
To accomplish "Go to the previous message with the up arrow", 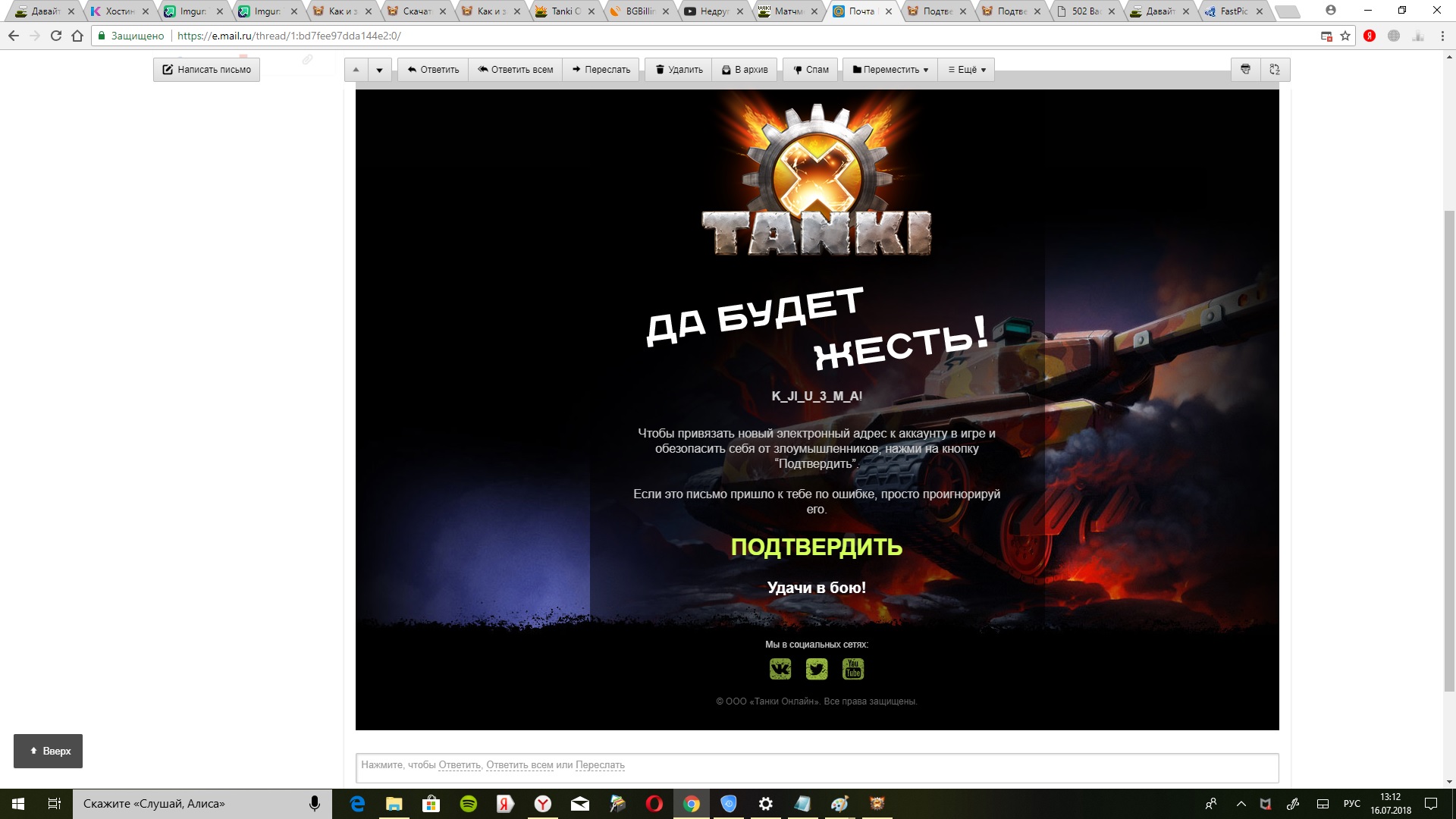I will 356,70.
